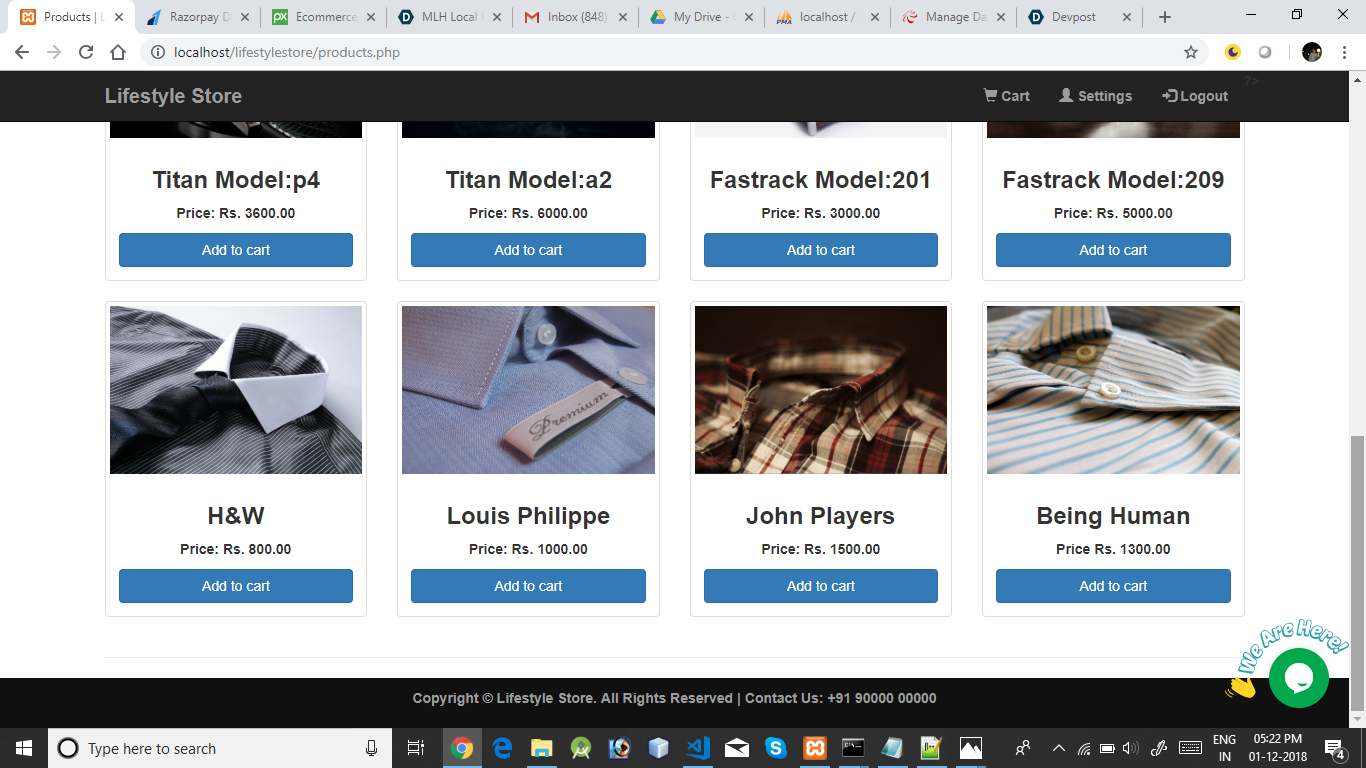Click the taskbar microphone icon
Image resolution: width=1366 pixels, height=768 pixels.
(372, 748)
